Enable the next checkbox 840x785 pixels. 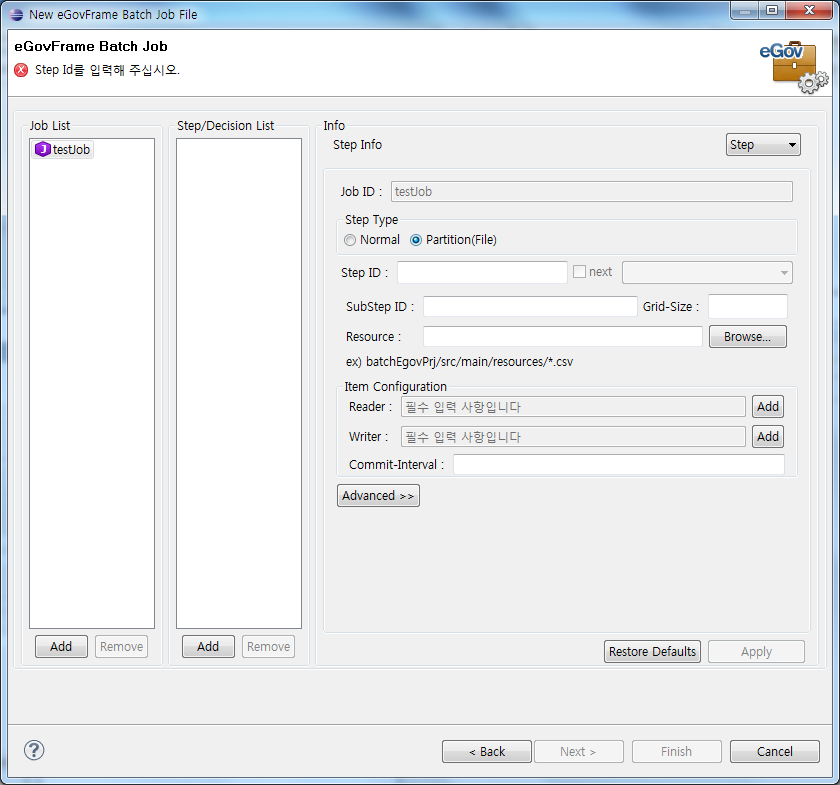(579, 272)
